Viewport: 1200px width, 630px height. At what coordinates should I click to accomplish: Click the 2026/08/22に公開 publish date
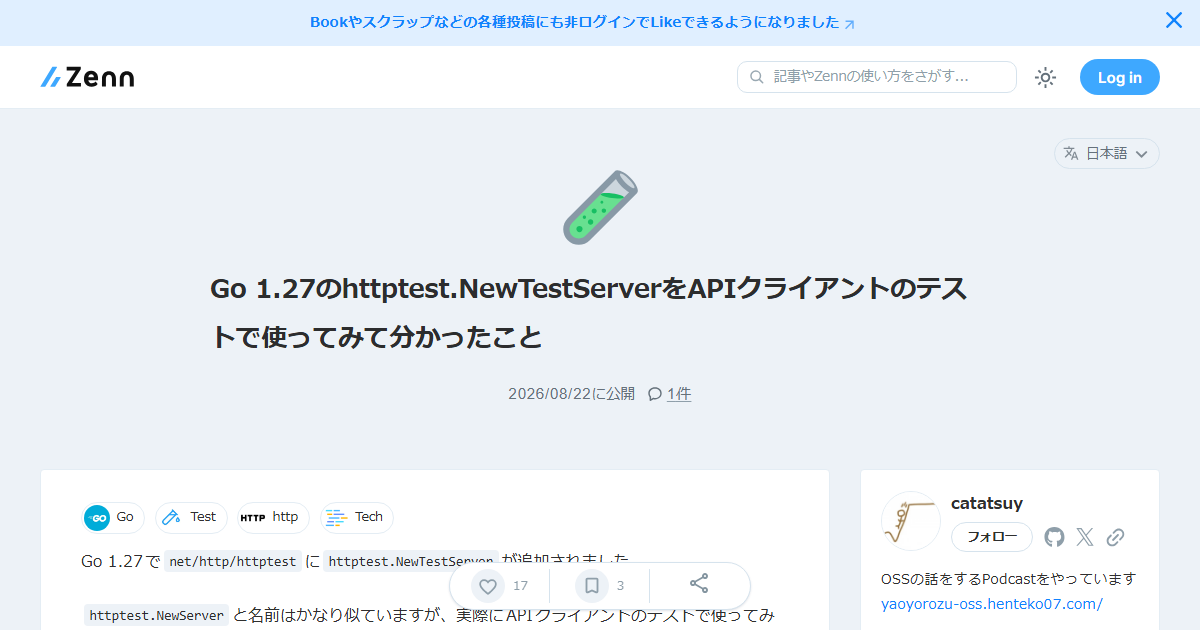point(571,394)
